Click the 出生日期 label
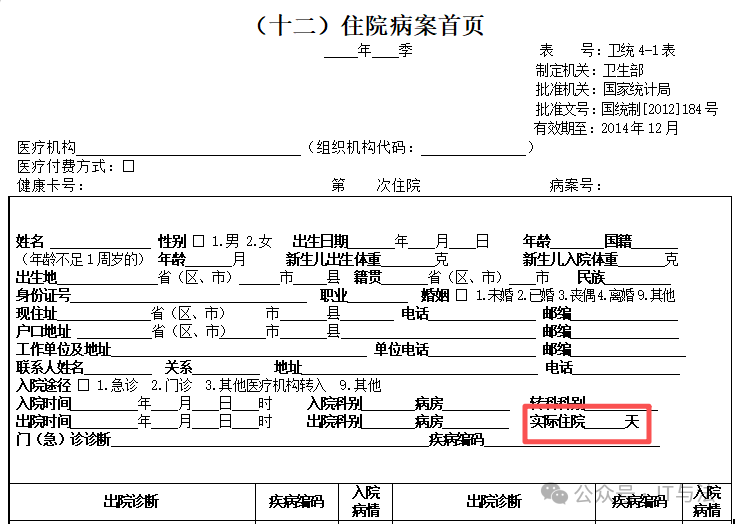This screenshot has width=740, height=524. point(320,242)
